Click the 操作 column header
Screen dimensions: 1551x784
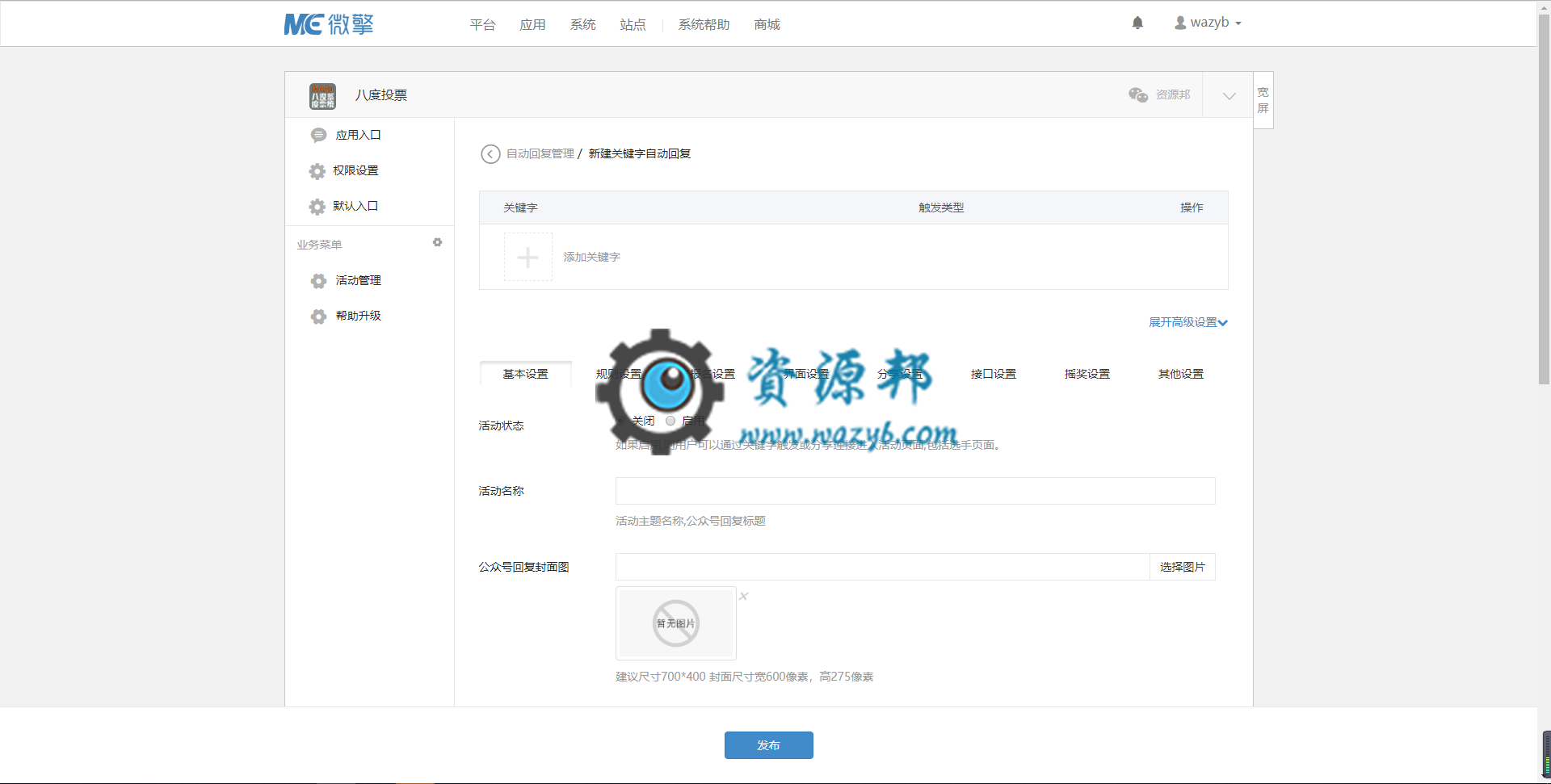1192,208
